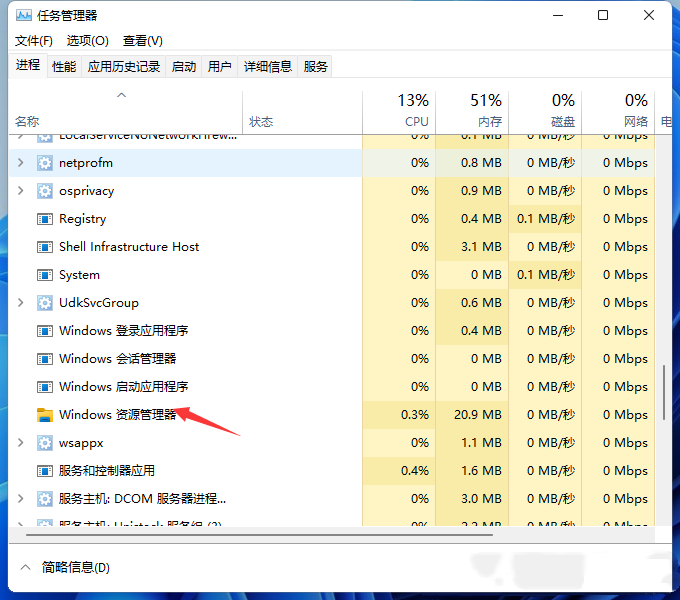The width and height of the screenshot is (680, 600).
Task: Sort by the 磁盘 column header
Action: pyautogui.click(x=545, y=112)
